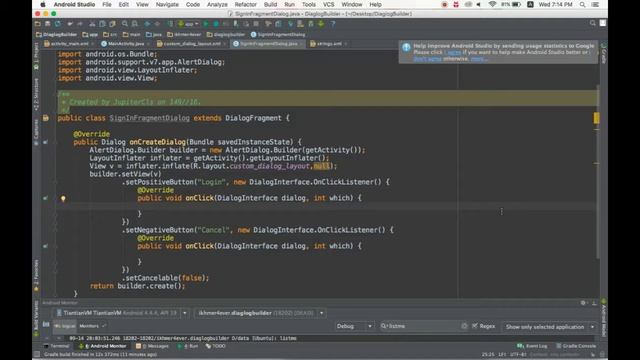640x360 pixels.
Task: Click the Redo toolbar icon
Action: pyautogui.click(x=80, y=24)
